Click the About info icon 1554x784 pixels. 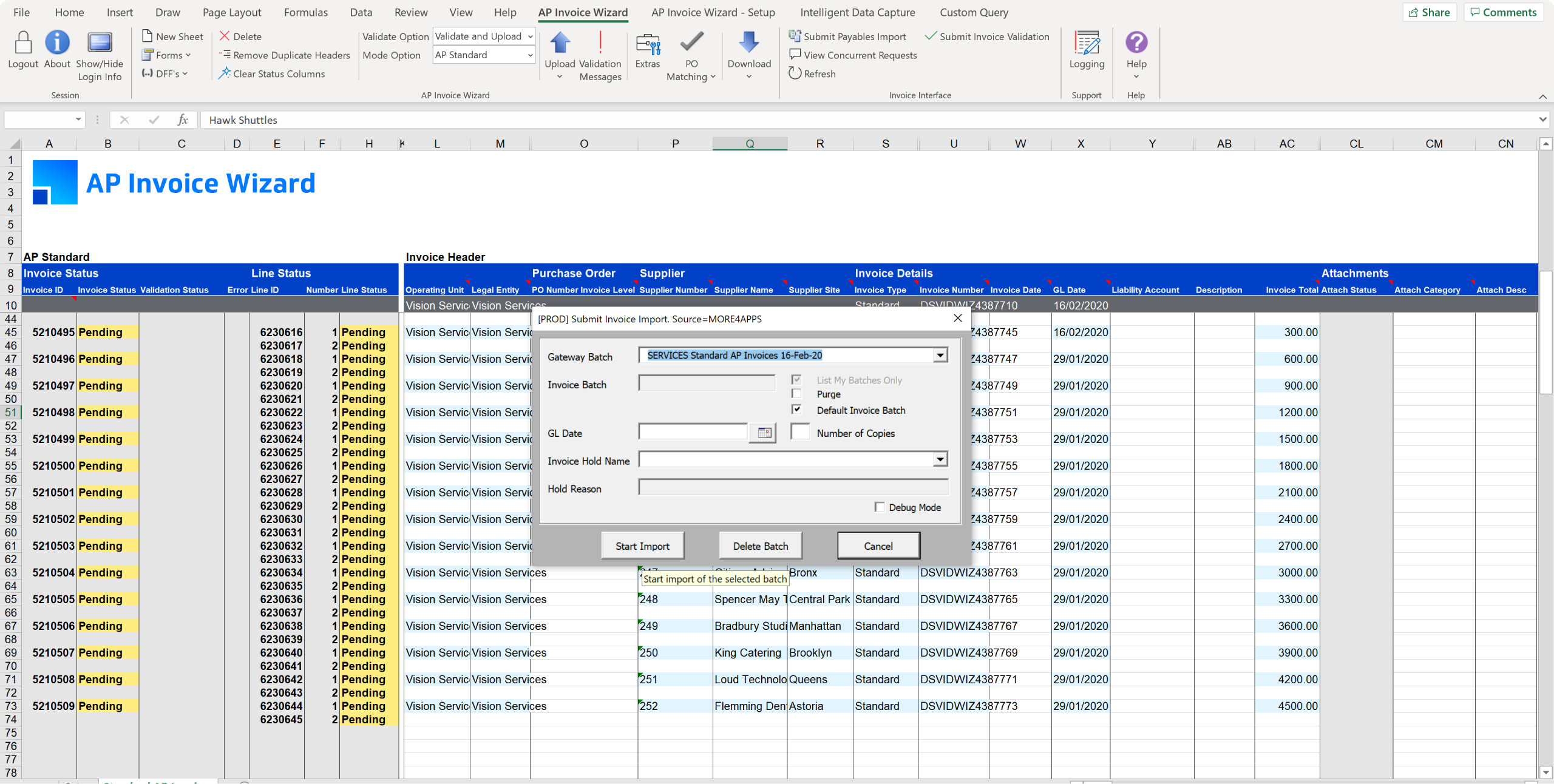click(x=57, y=43)
